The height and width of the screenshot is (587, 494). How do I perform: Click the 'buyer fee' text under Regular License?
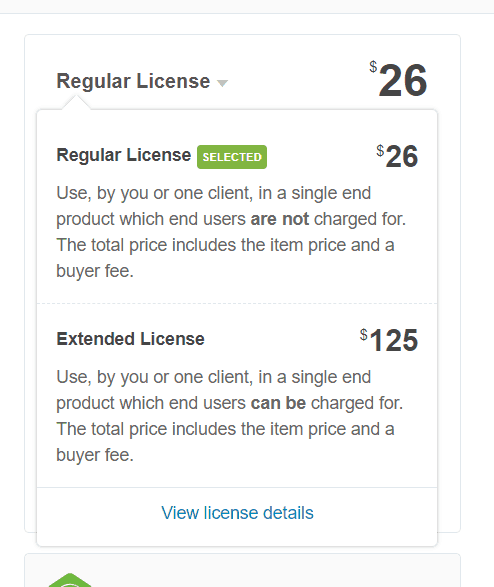point(95,271)
